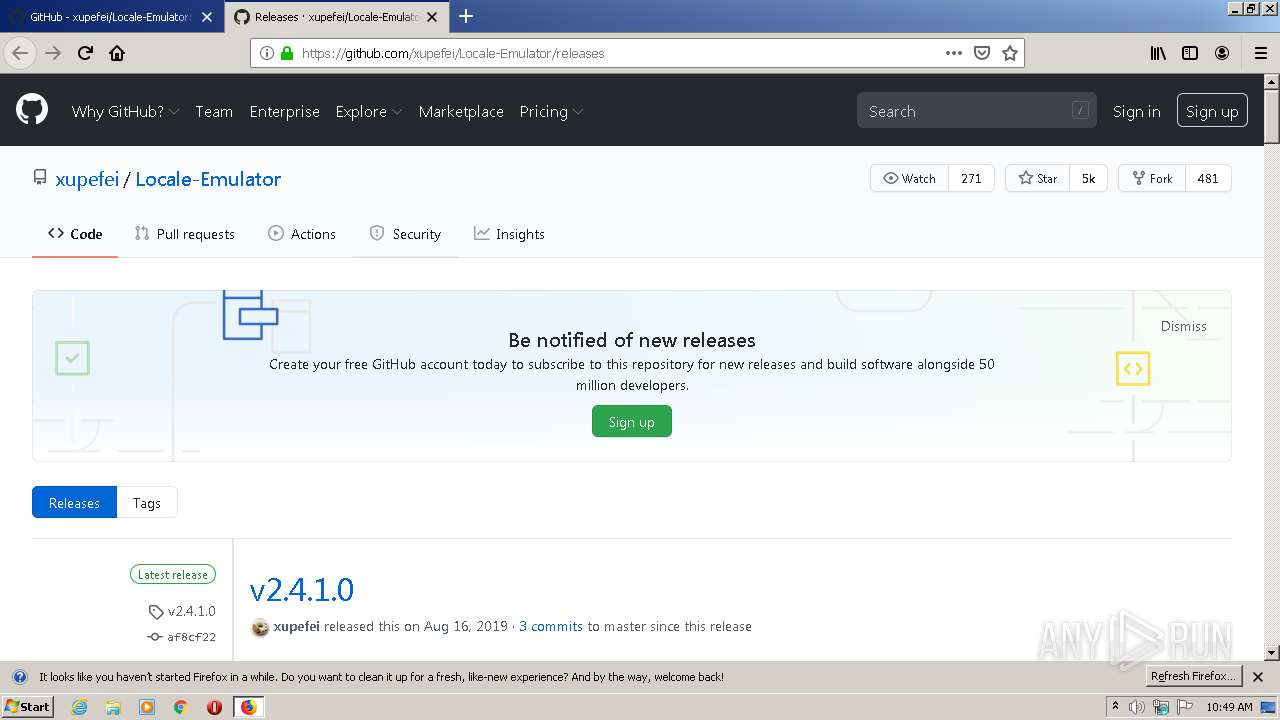Open the Firefox Account icon
Viewport: 1280px width, 720px height.
point(1222,53)
